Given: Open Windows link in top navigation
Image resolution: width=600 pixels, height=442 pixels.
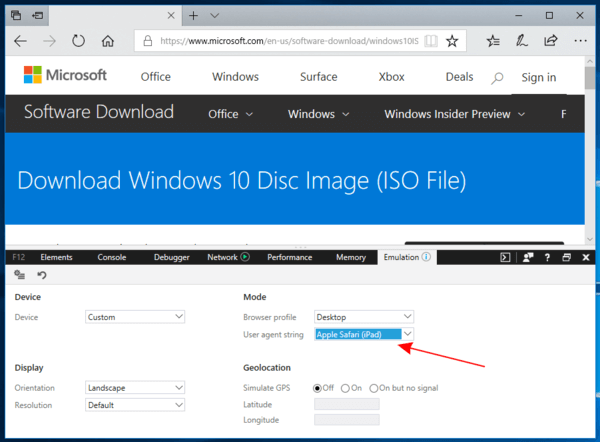Looking at the screenshot, I should point(235,77).
